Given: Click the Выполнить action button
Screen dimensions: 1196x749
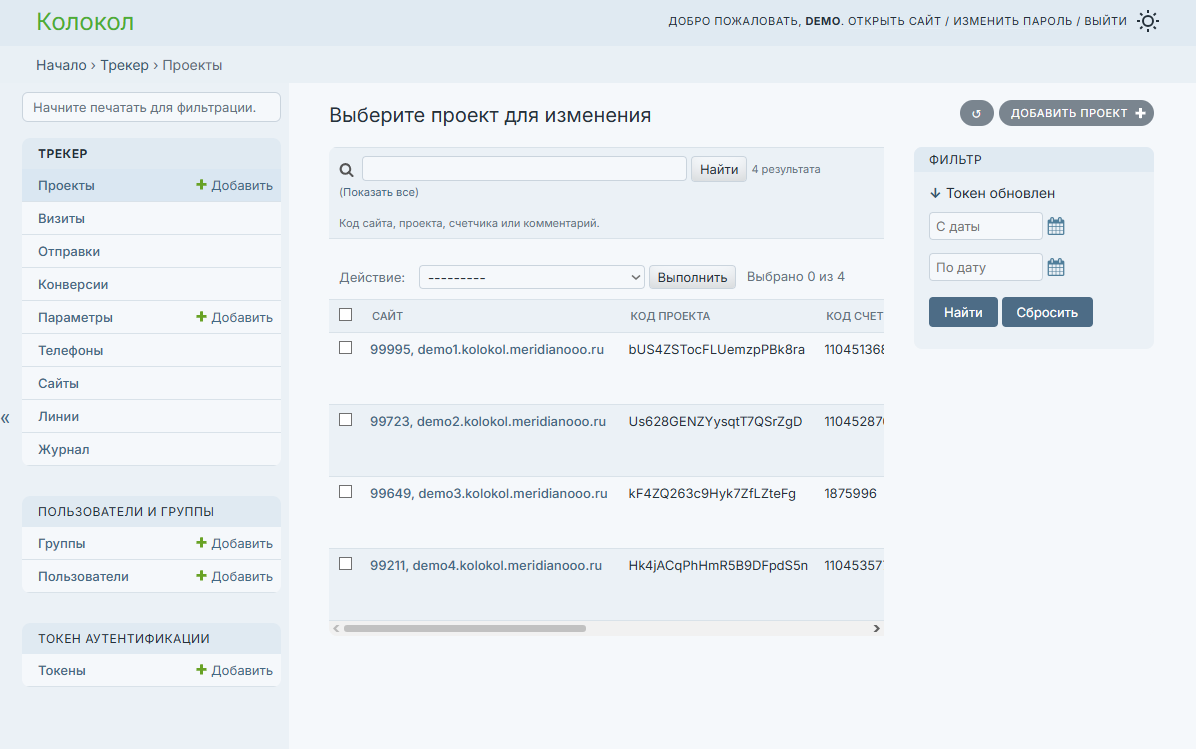Looking at the screenshot, I should tap(693, 277).
